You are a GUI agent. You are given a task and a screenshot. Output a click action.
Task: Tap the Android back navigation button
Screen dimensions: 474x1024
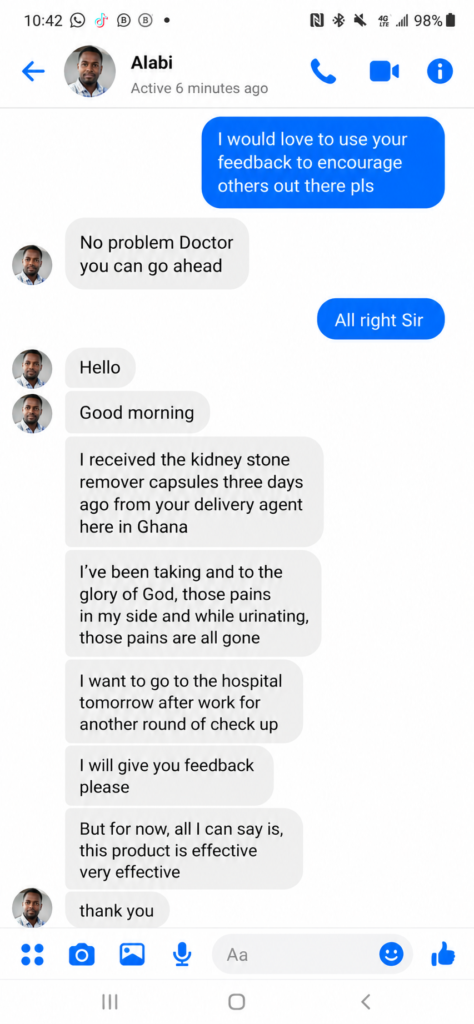(x=366, y=1001)
